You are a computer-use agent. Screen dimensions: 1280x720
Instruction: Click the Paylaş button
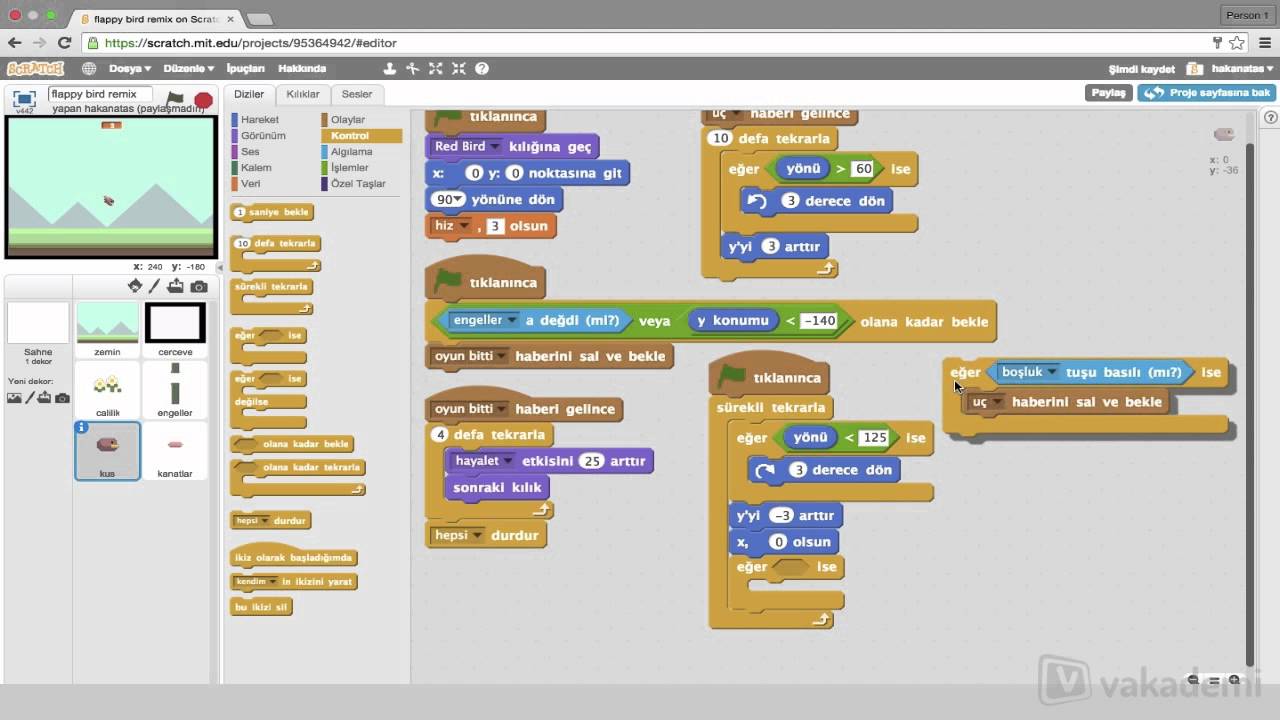click(x=1108, y=92)
